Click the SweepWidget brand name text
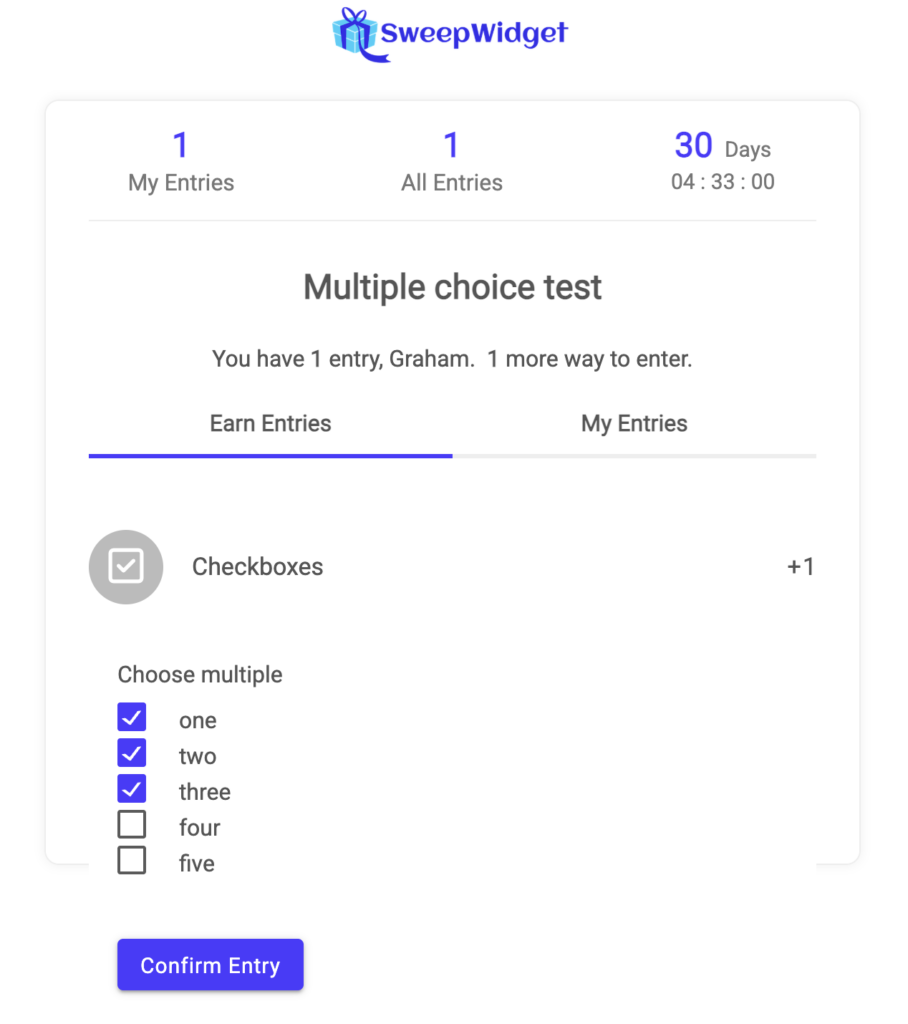Image resolution: width=908 pixels, height=1024 pixels. [x=474, y=34]
